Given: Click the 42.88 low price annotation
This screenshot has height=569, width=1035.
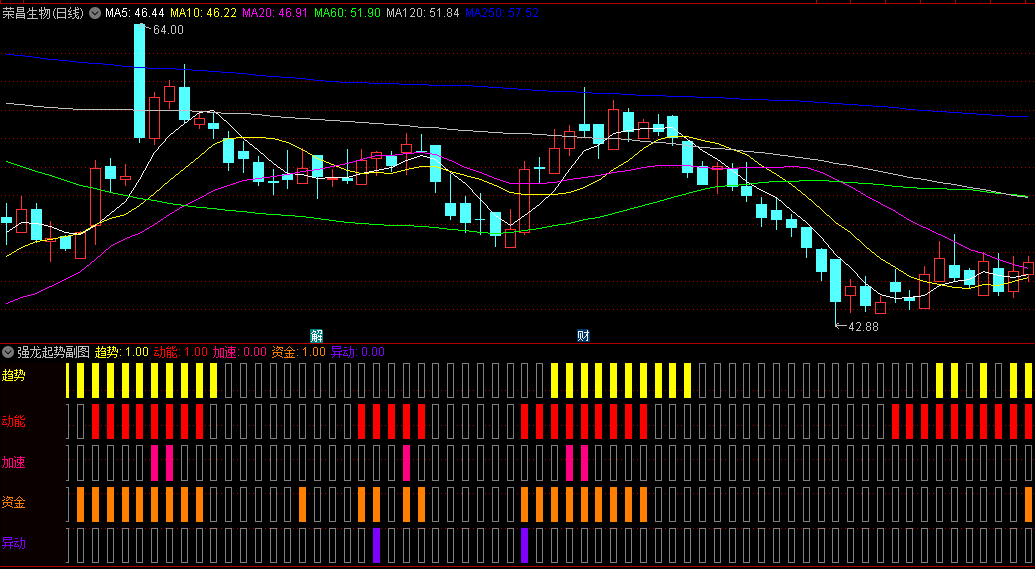Looking at the screenshot, I should pos(863,326).
